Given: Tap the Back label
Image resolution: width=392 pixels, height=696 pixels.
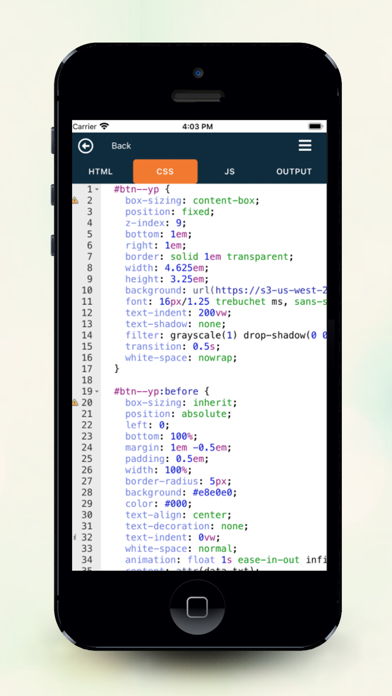Looking at the screenshot, I should (121, 146).
